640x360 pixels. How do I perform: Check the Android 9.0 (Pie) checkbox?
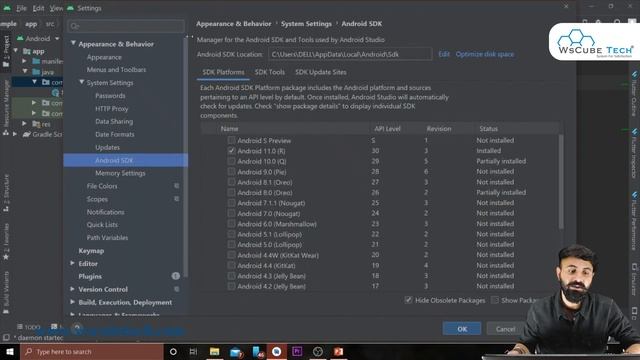(231, 172)
